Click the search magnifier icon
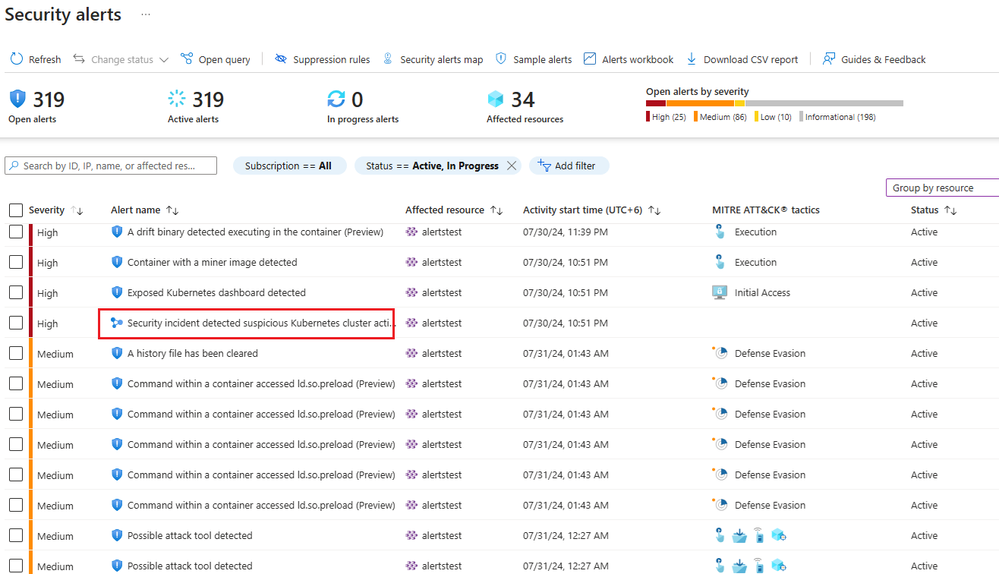Screen dimensions: 999x574 (x=14, y=166)
